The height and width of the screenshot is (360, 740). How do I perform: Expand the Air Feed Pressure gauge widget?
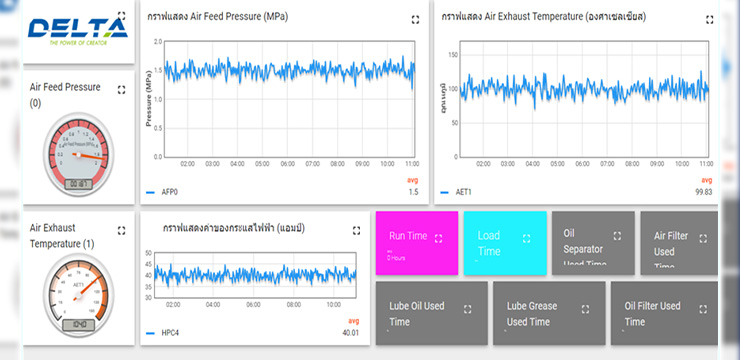(121, 90)
